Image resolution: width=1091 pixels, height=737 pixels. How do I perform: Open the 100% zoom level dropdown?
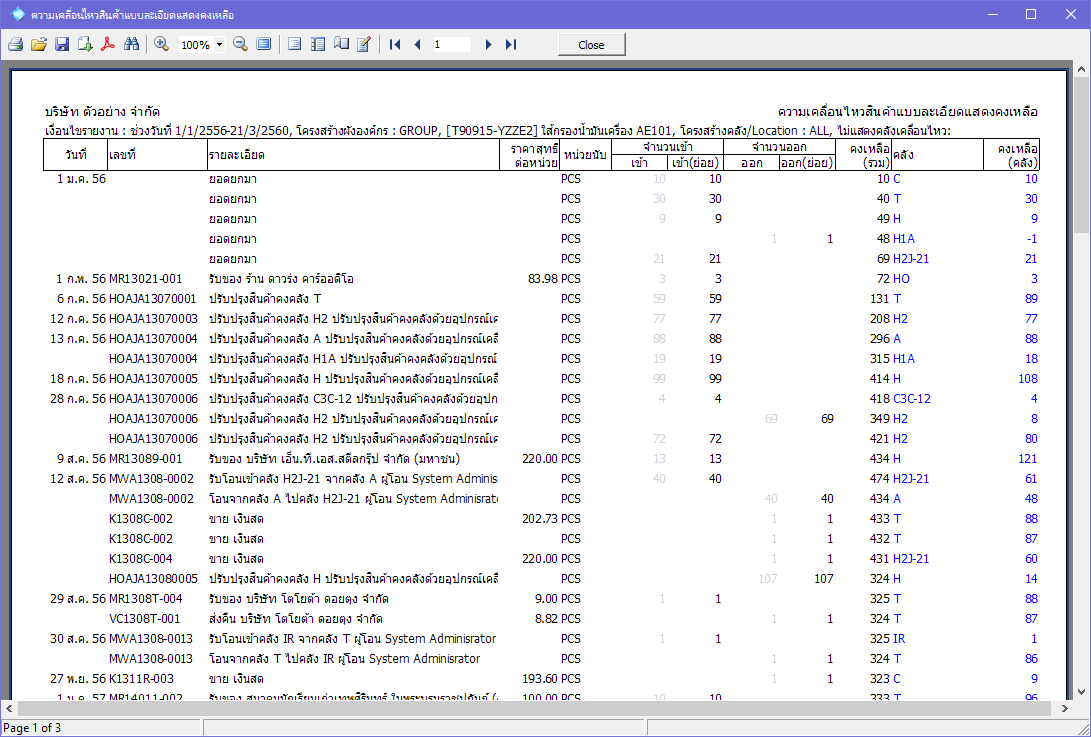pyautogui.click(x=219, y=45)
